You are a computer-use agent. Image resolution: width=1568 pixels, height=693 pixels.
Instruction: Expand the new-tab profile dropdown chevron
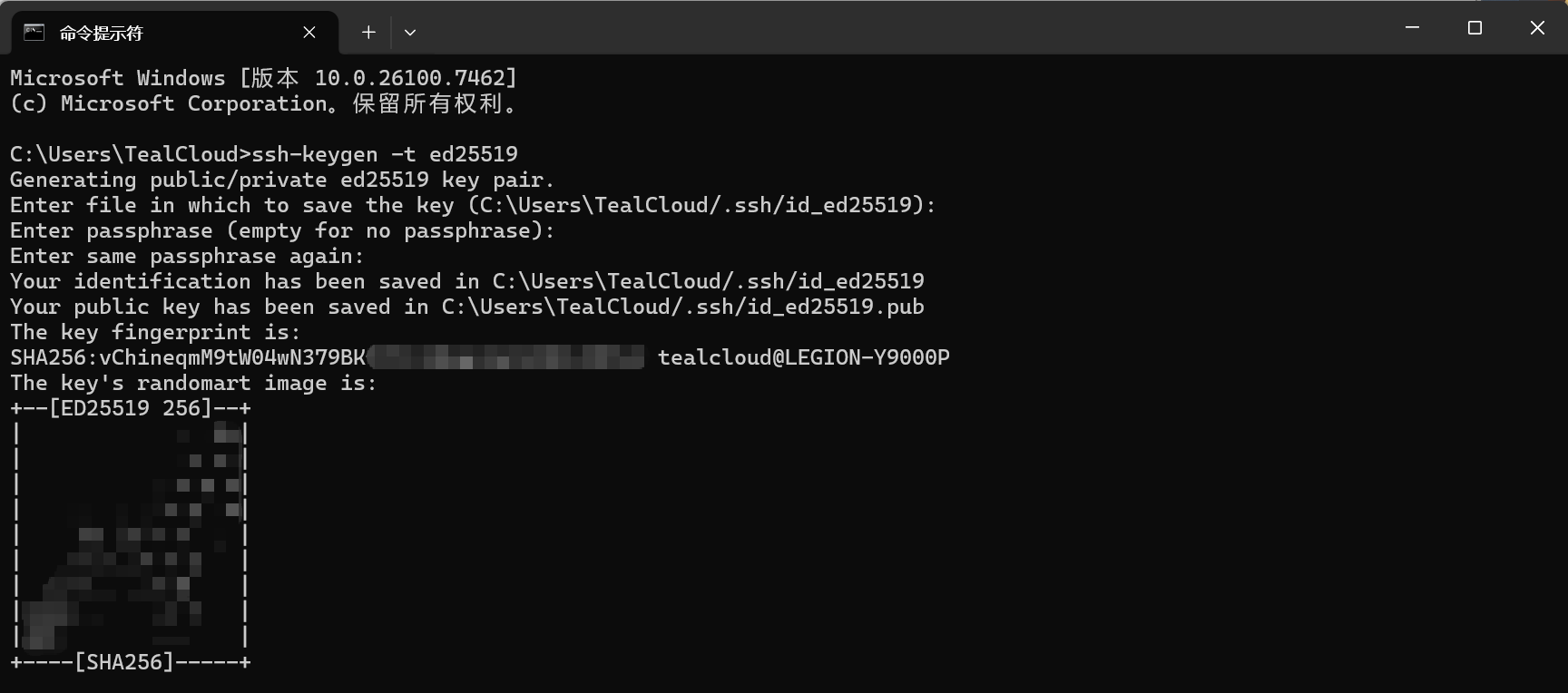click(410, 33)
